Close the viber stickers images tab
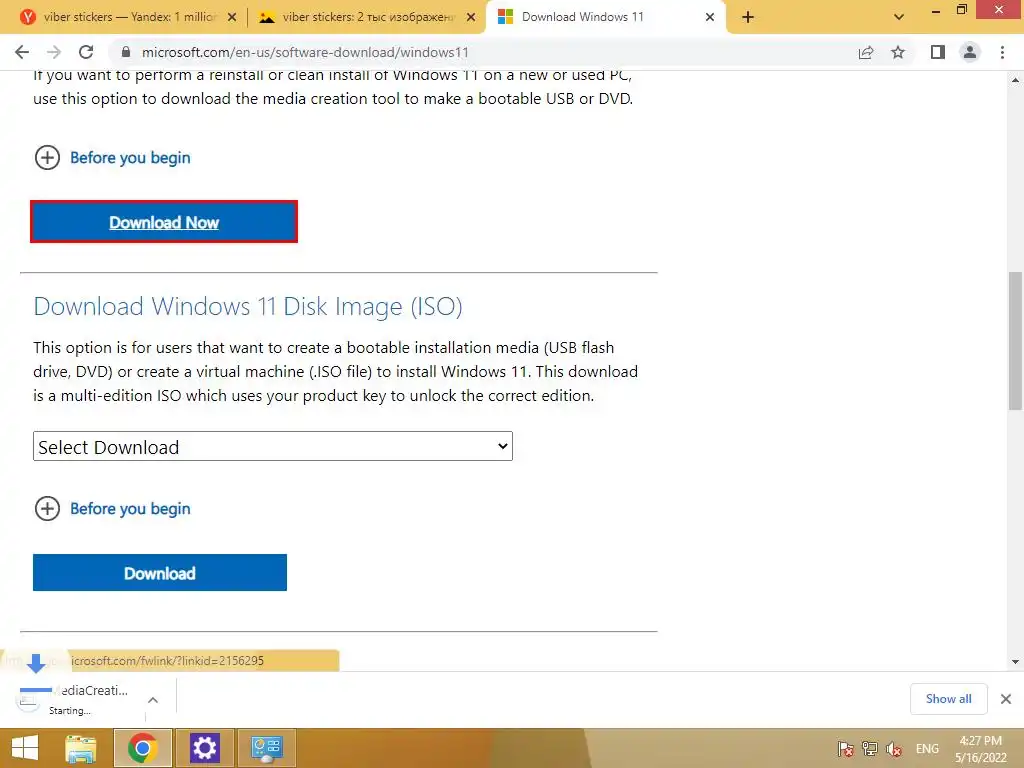This screenshot has height=768, width=1024. coord(471,18)
